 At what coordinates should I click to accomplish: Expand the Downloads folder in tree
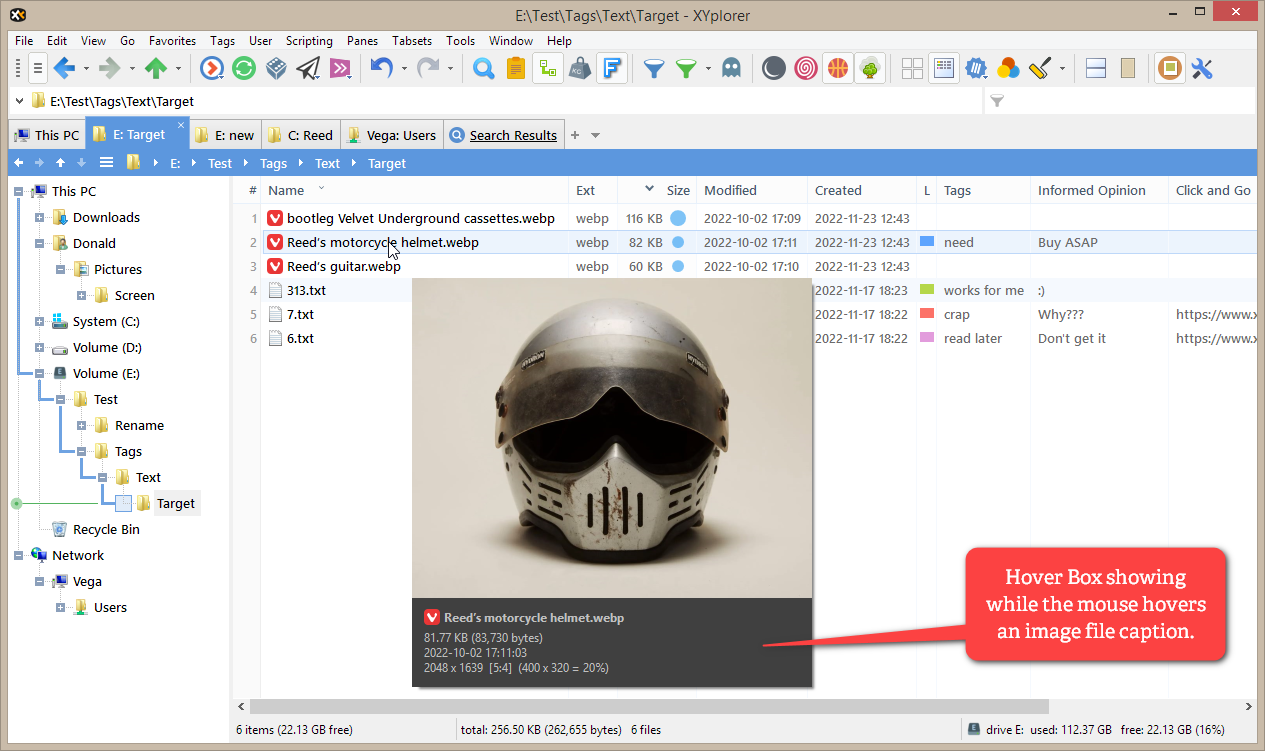pos(40,218)
